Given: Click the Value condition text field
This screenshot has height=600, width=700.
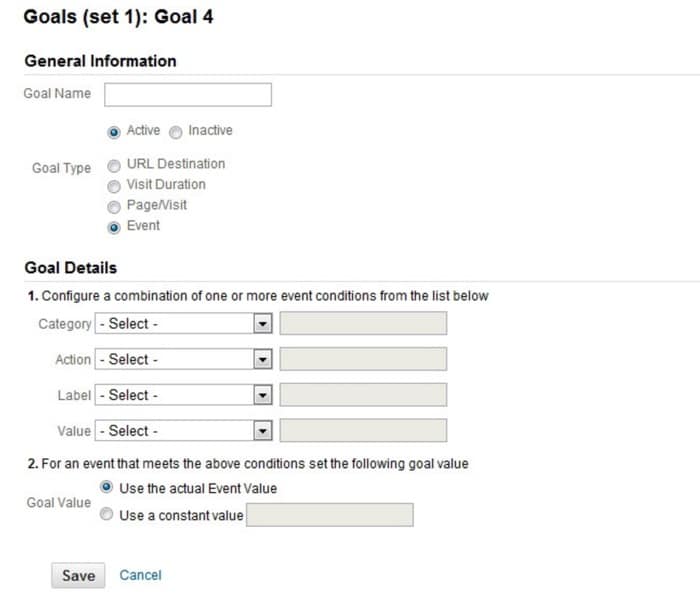Looking at the screenshot, I should tap(363, 431).
